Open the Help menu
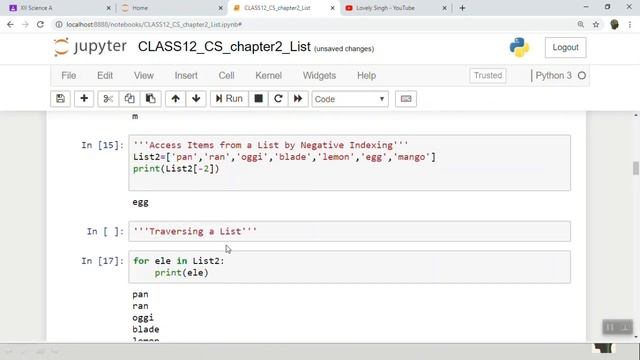Screen dimensions: 640x360 tap(367, 76)
